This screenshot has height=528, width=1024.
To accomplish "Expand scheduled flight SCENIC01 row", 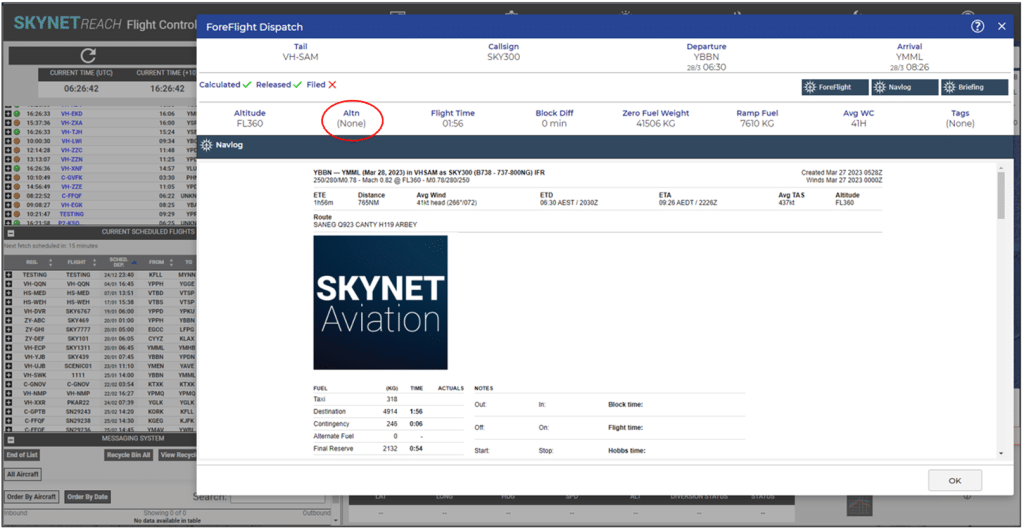I will pyautogui.click(x=8, y=367).
